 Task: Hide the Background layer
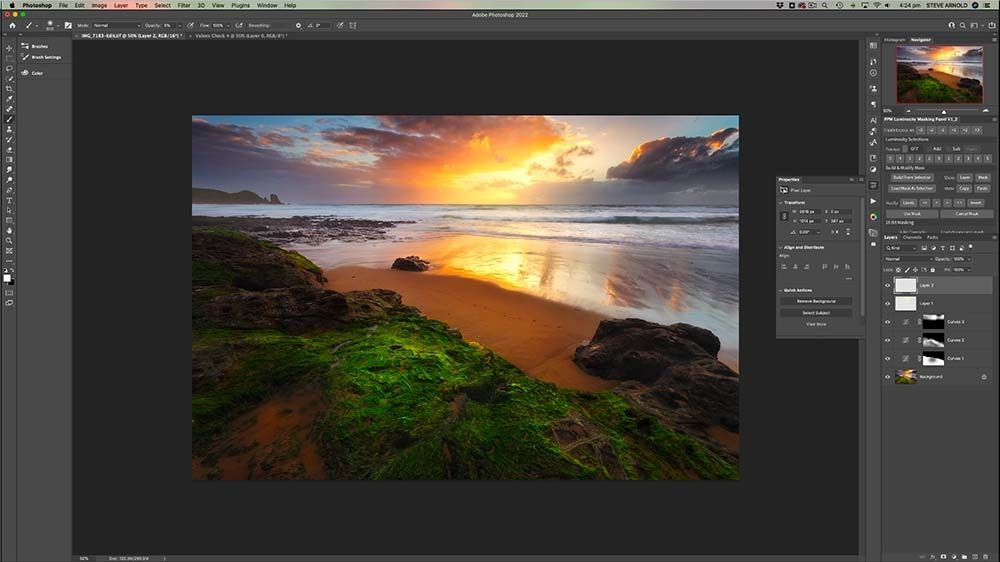coord(887,377)
